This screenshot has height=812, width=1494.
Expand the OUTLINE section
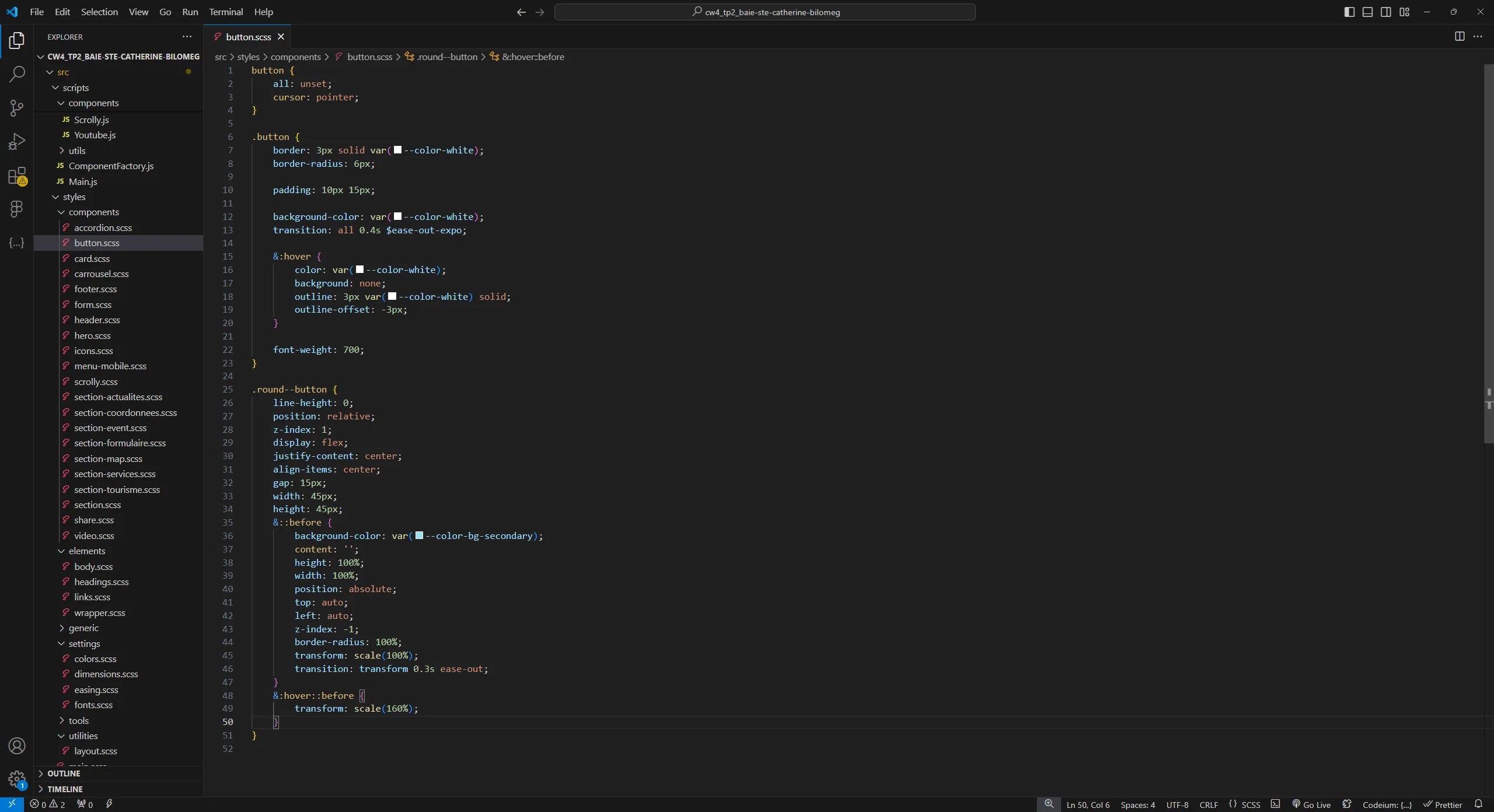pyautogui.click(x=64, y=773)
